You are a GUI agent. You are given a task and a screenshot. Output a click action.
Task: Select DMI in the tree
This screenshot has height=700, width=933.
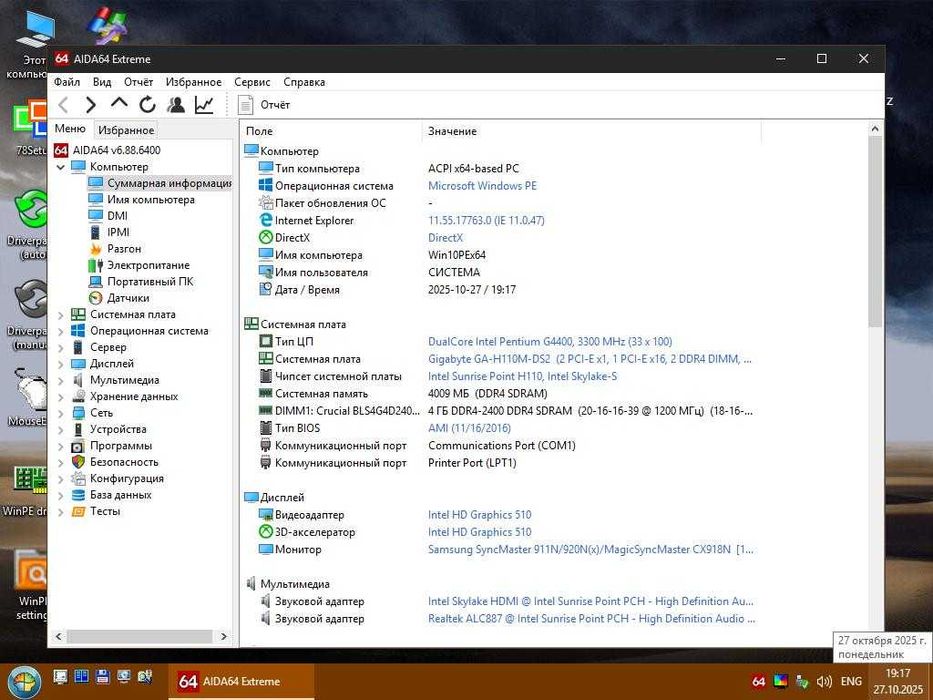[x=117, y=215]
